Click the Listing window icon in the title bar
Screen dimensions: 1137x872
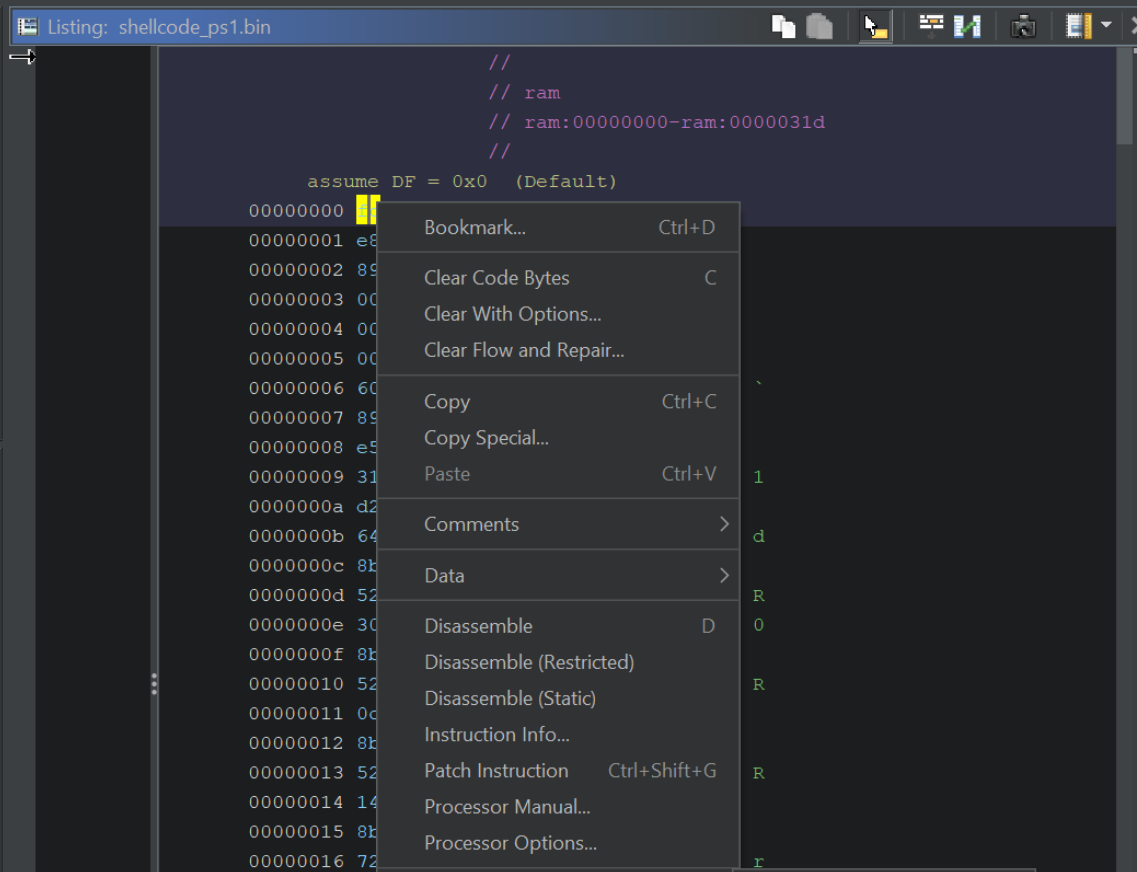tap(26, 25)
